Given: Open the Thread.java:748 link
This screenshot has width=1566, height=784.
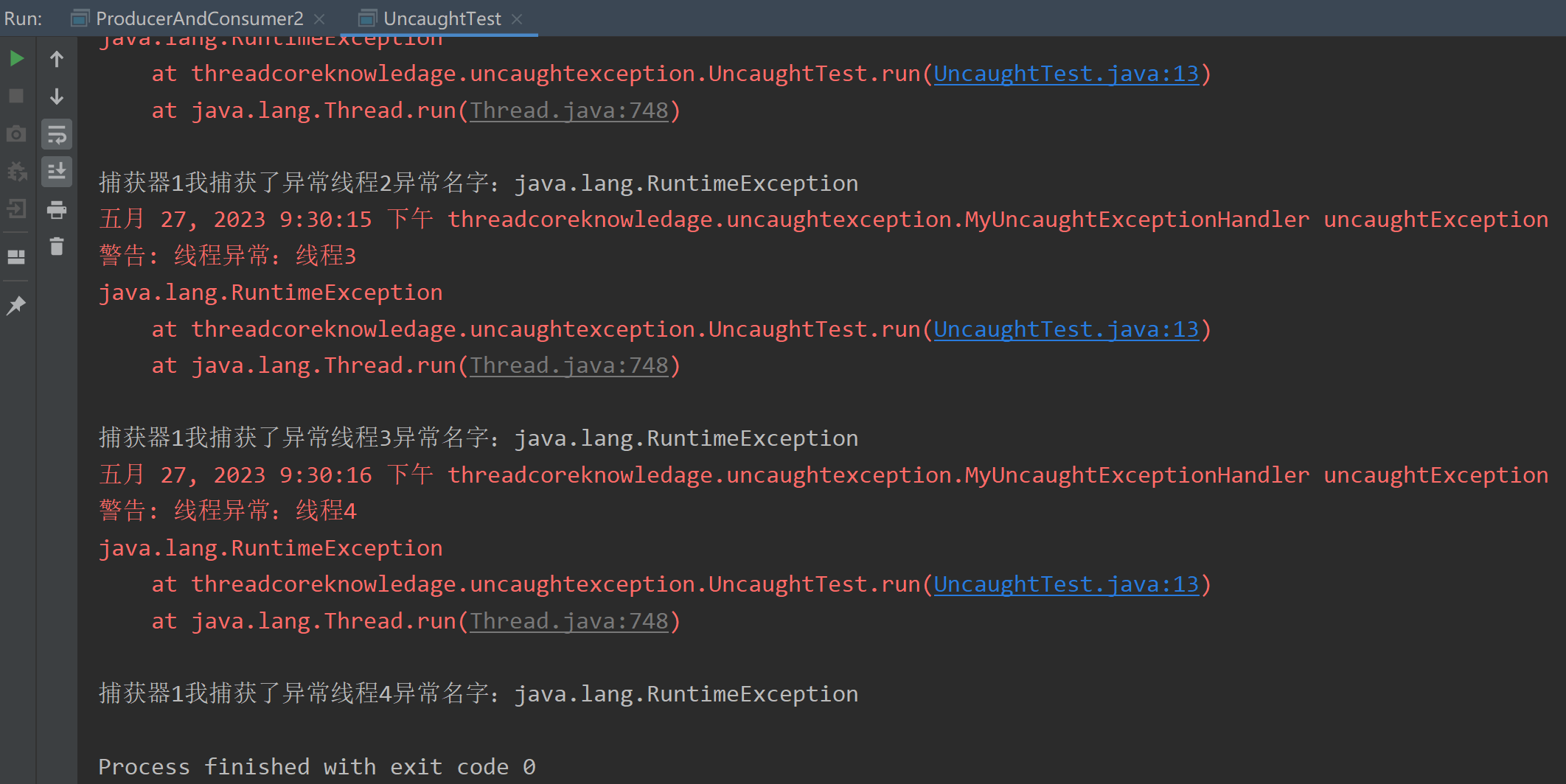Looking at the screenshot, I should tap(568, 110).
